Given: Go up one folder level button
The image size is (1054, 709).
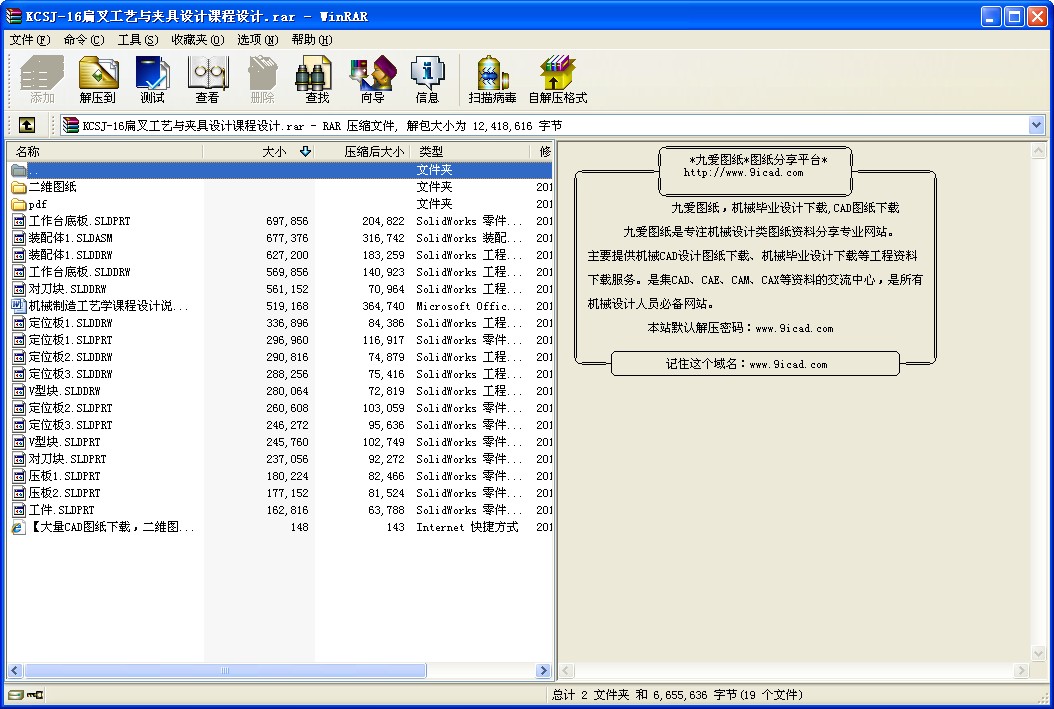Looking at the screenshot, I should [26, 125].
